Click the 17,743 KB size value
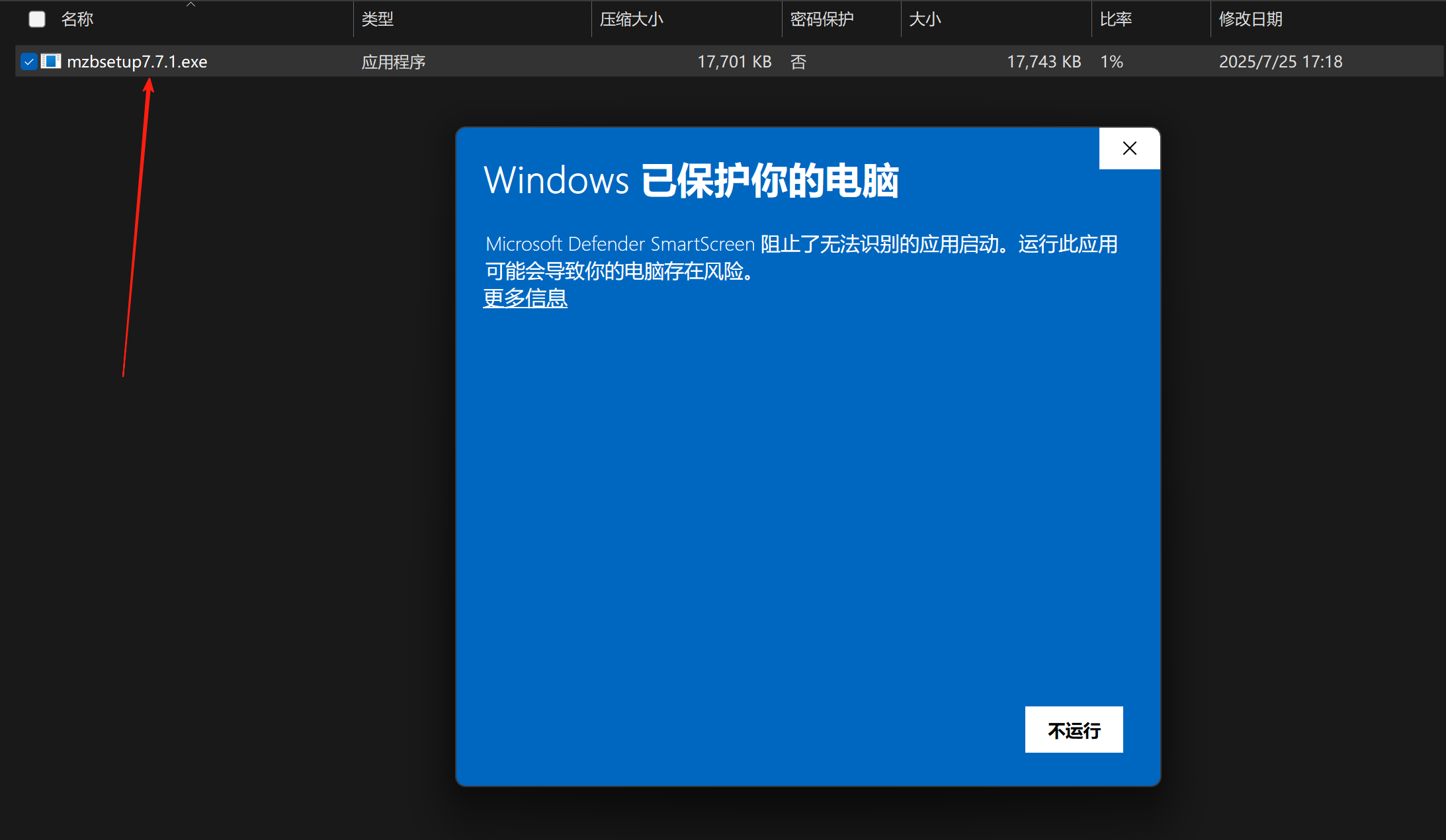This screenshot has height=840, width=1446. (x=1044, y=62)
